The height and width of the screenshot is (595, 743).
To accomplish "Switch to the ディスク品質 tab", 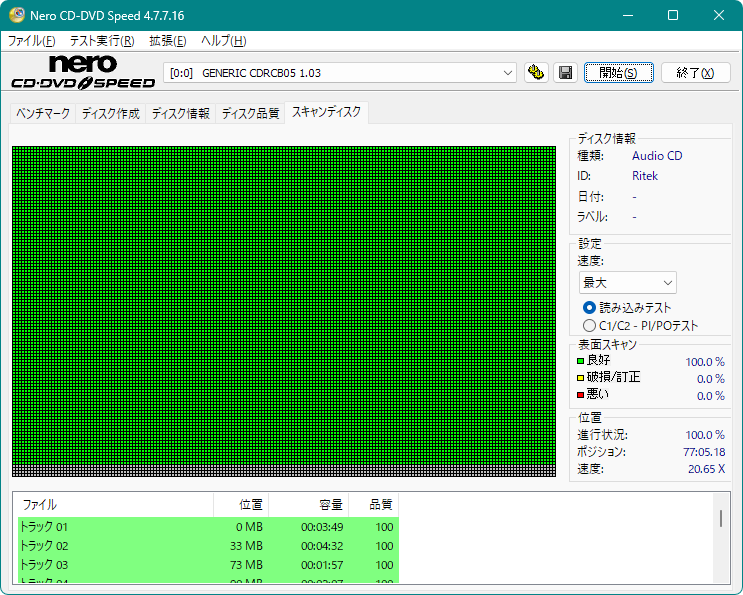I will pyautogui.click(x=250, y=114).
